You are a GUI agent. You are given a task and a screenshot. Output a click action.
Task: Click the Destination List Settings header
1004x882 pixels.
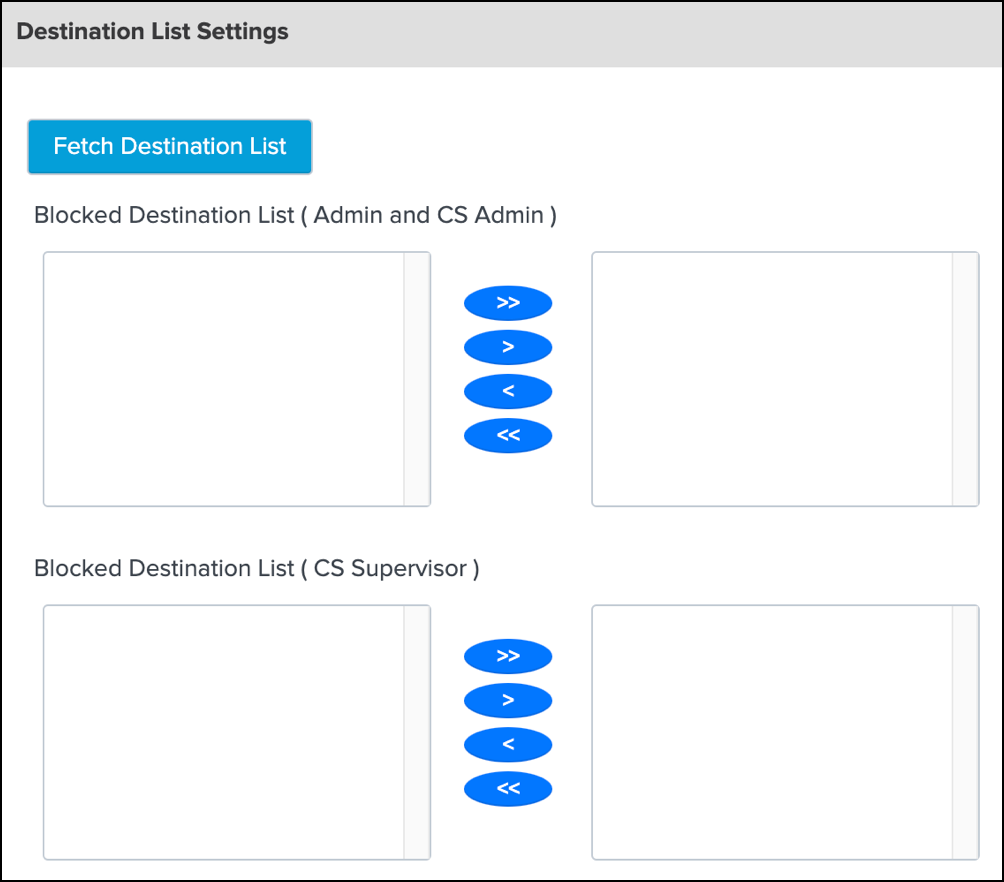click(152, 31)
